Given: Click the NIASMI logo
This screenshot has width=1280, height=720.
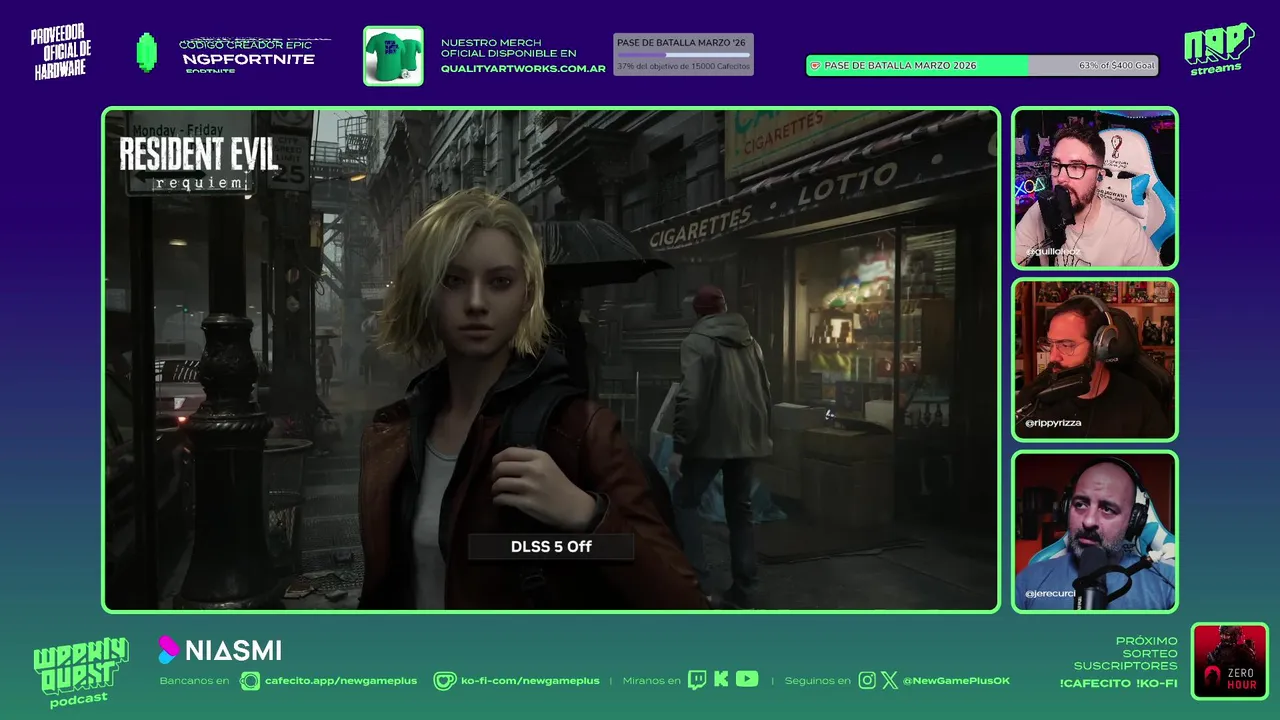Looking at the screenshot, I should coord(220,650).
